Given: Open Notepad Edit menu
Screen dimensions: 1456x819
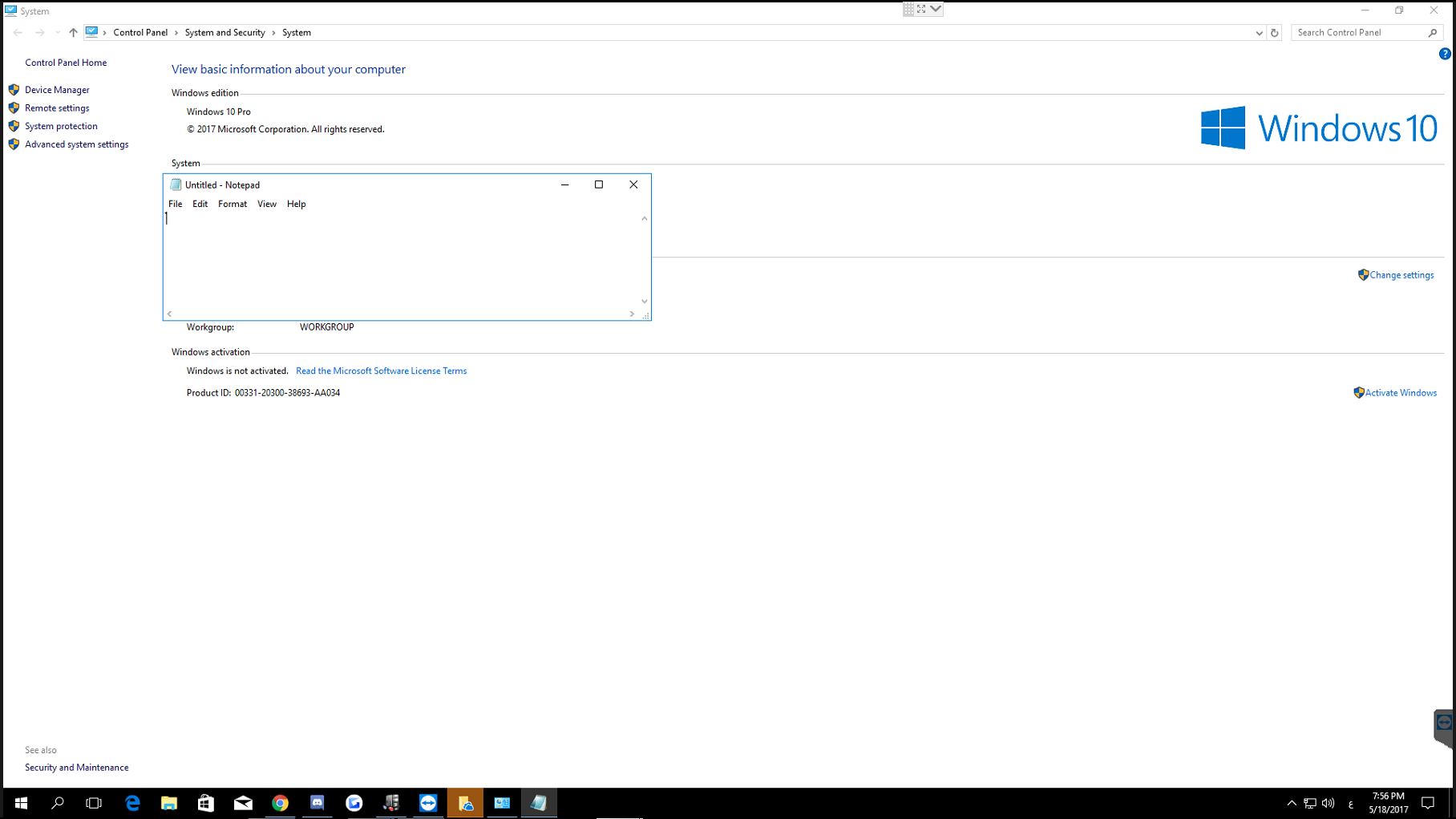Looking at the screenshot, I should click(x=200, y=204).
